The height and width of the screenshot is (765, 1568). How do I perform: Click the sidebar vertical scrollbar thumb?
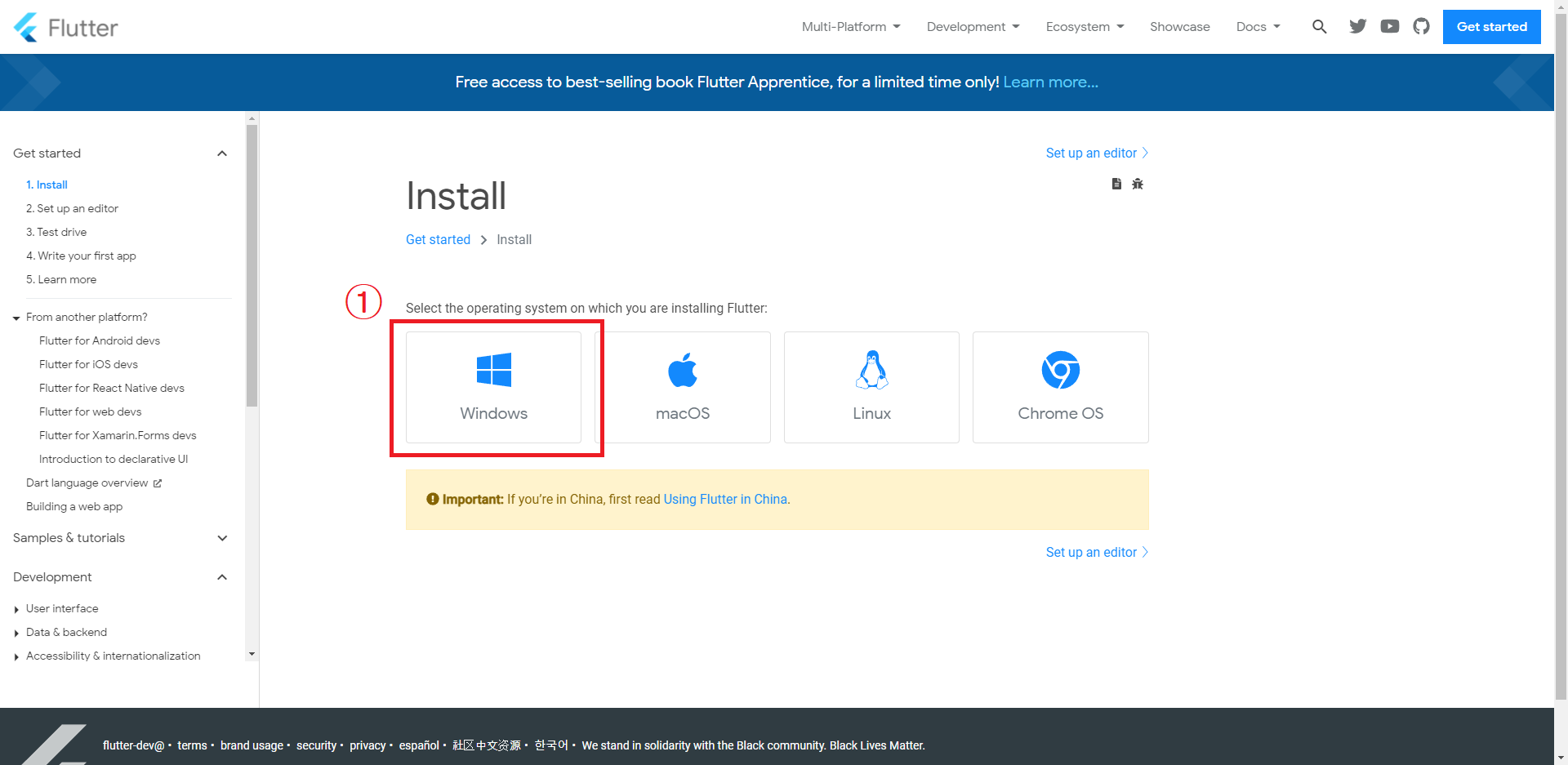(252, 265)
